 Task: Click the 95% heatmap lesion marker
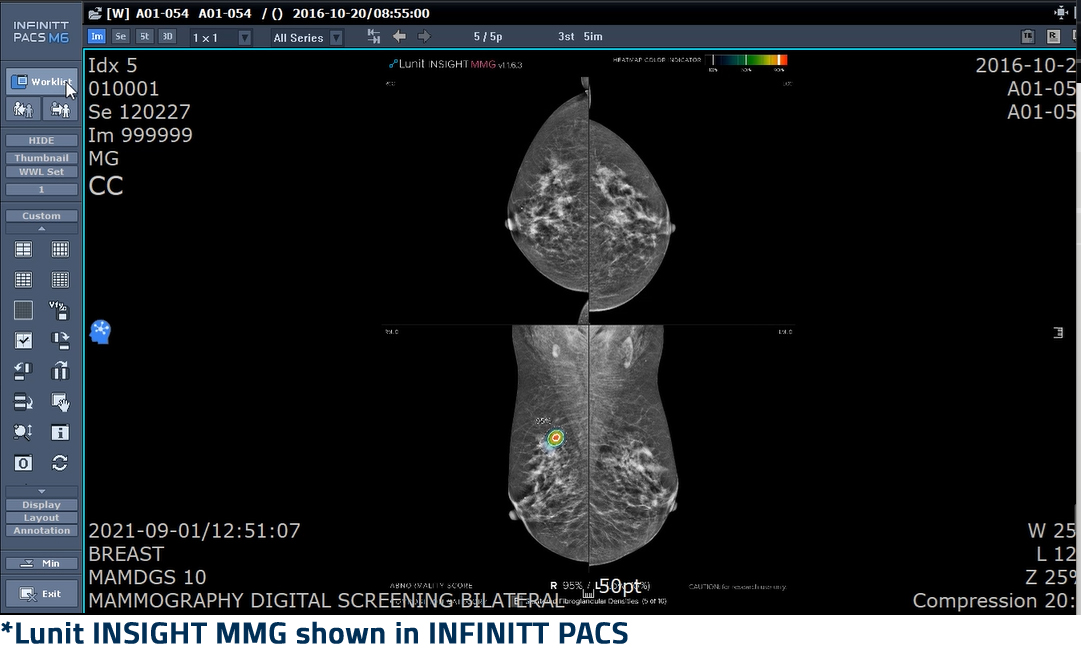click(x=556, y=437)
